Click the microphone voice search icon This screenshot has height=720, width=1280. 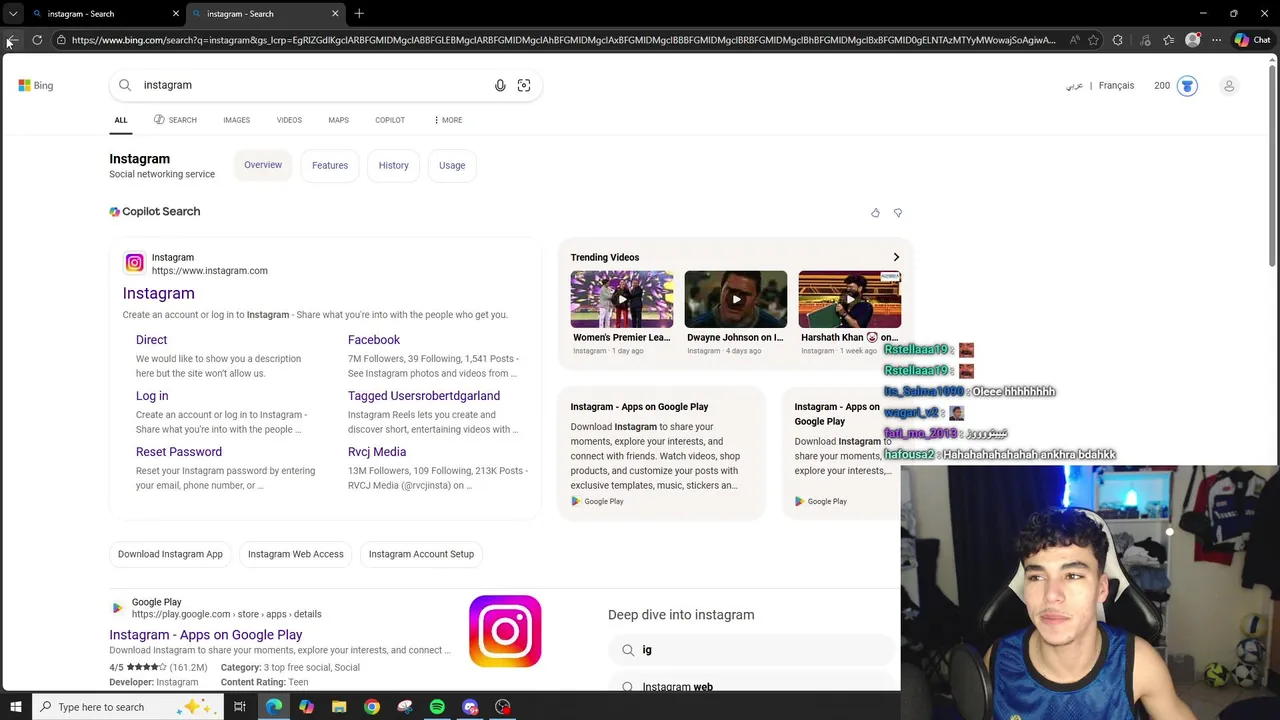(x=500, y=85)
